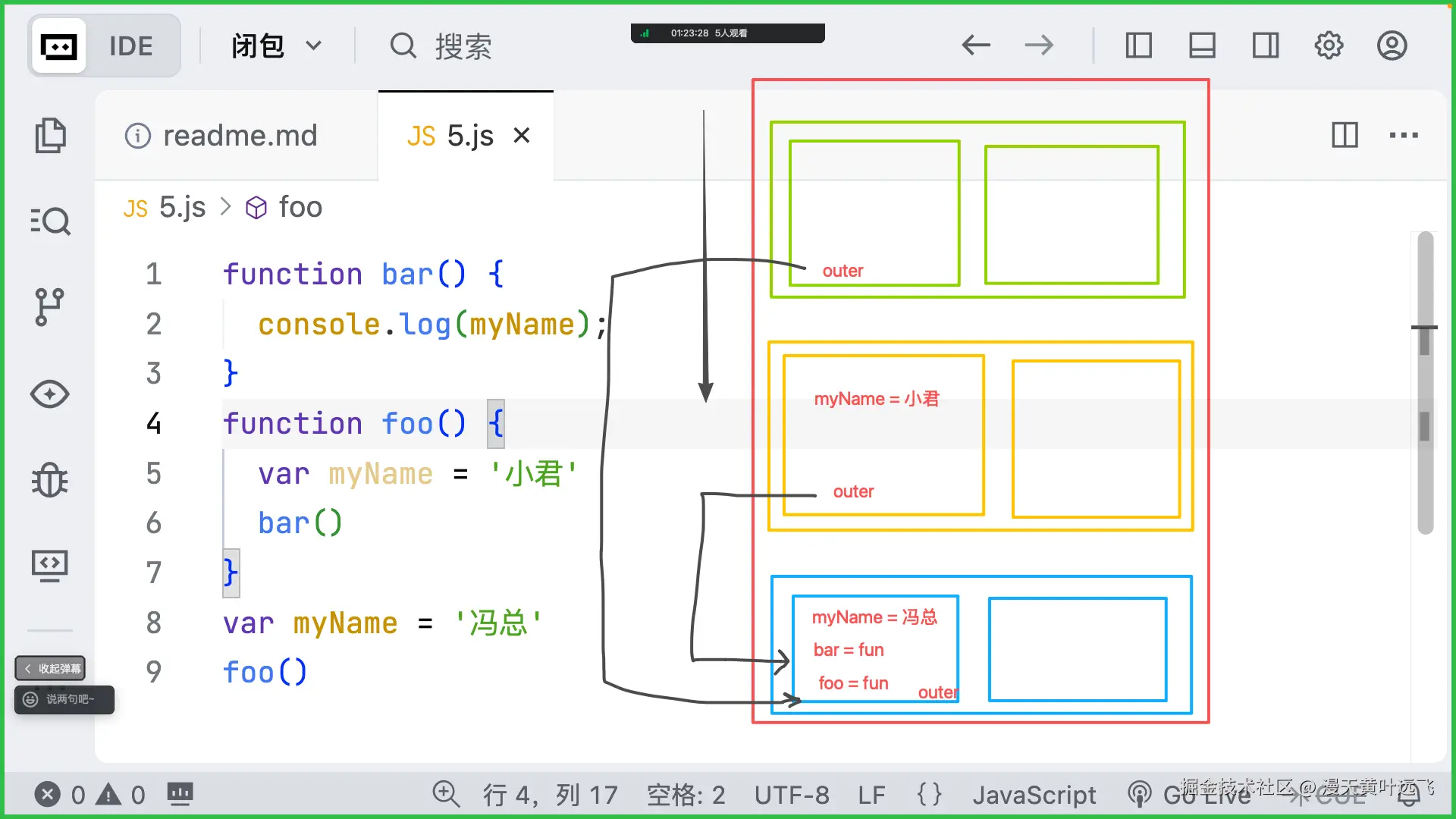Open the Run and Debug panel
Viewport: 1456px width, 819px height.
[50, 480]
